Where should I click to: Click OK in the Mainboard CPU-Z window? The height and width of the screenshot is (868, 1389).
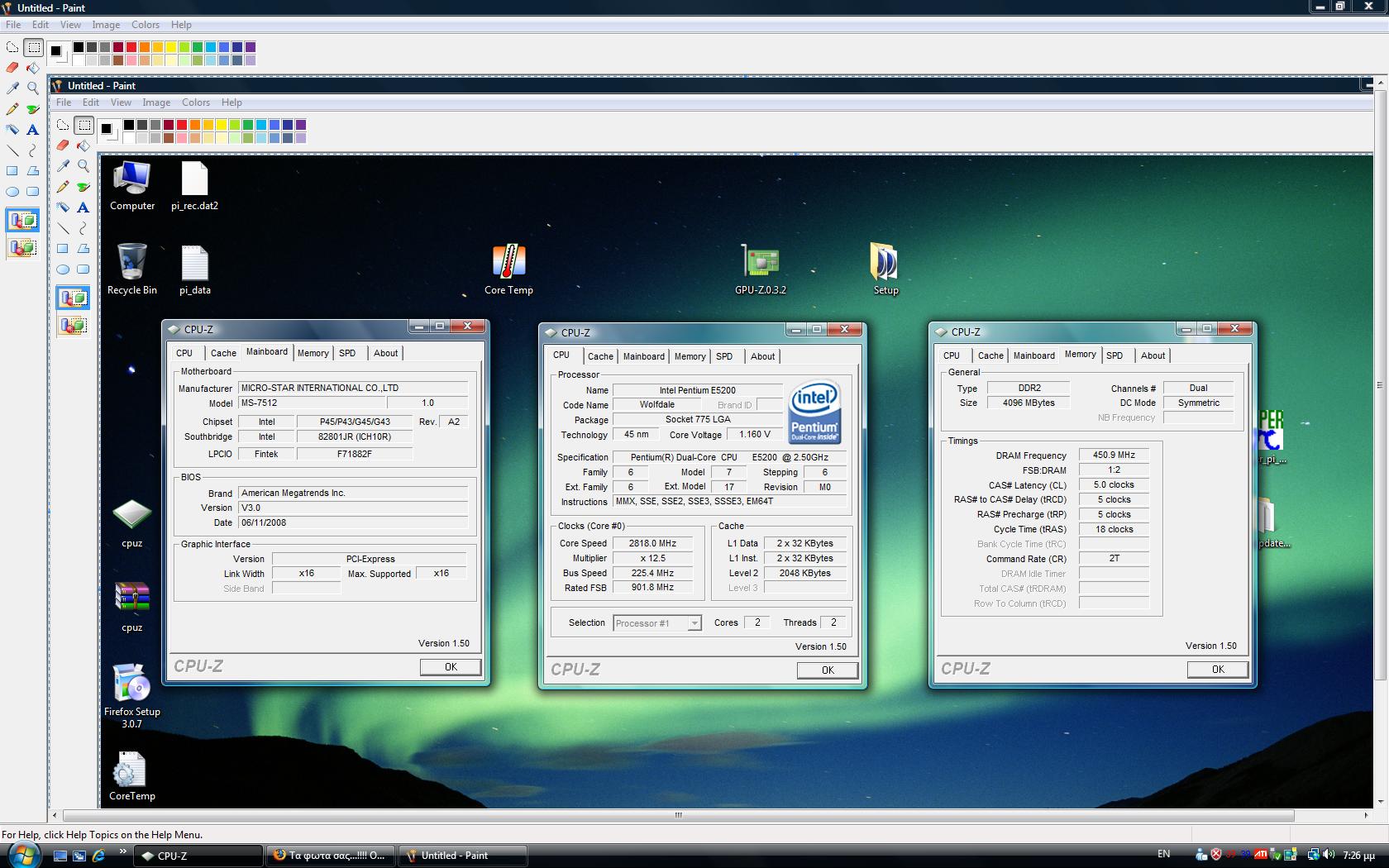[x=451, y=667]
